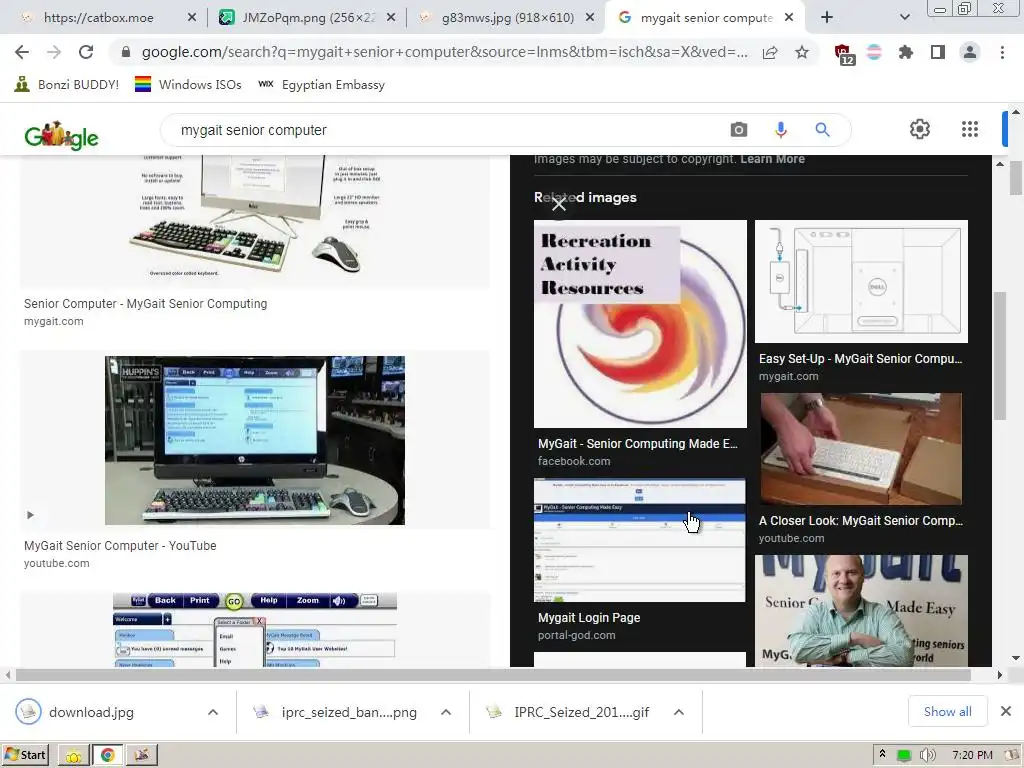
Task: Open the keyboard unboxing related image
Action: click(861, 449)
